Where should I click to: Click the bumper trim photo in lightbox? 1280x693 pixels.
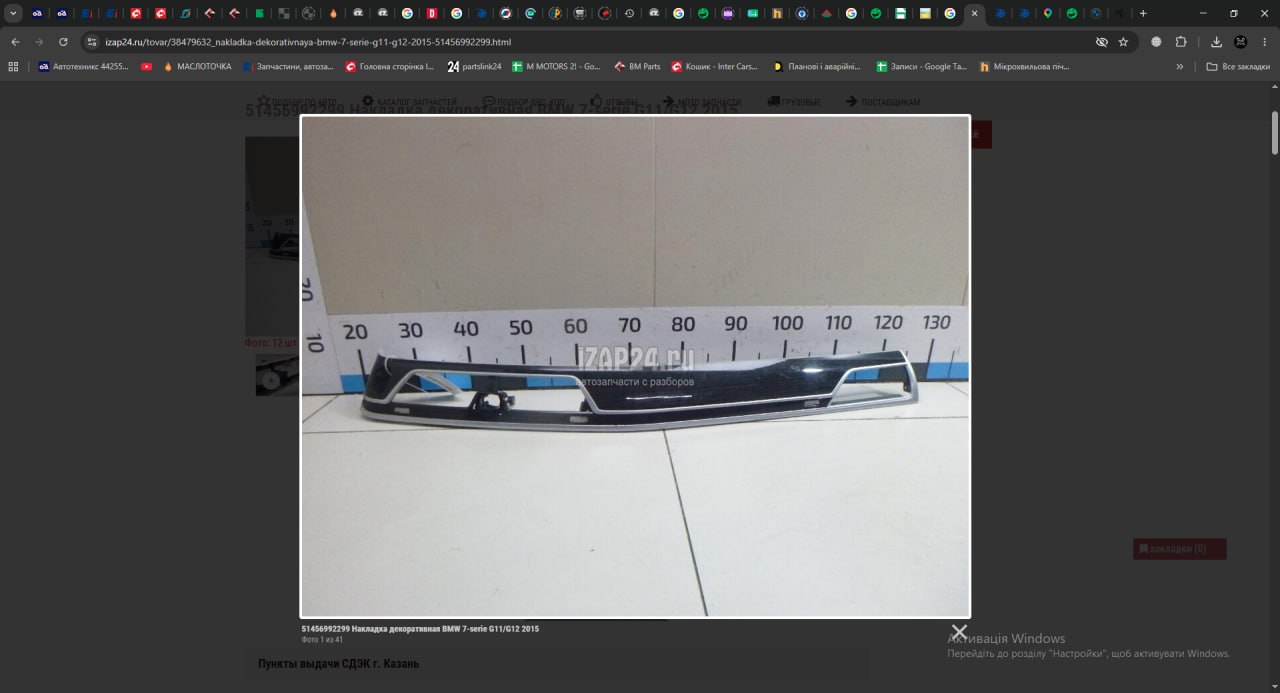click(x=635, y=366)
